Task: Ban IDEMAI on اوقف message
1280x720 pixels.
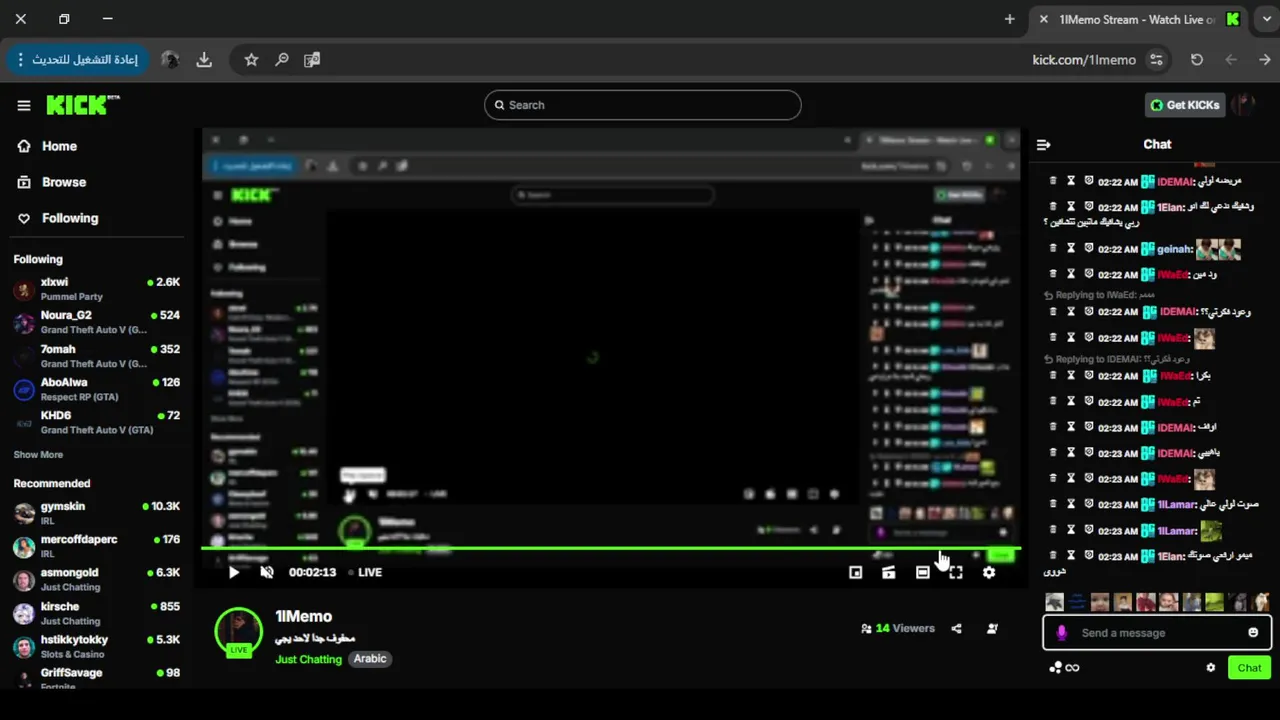Action: point(1089,427)
